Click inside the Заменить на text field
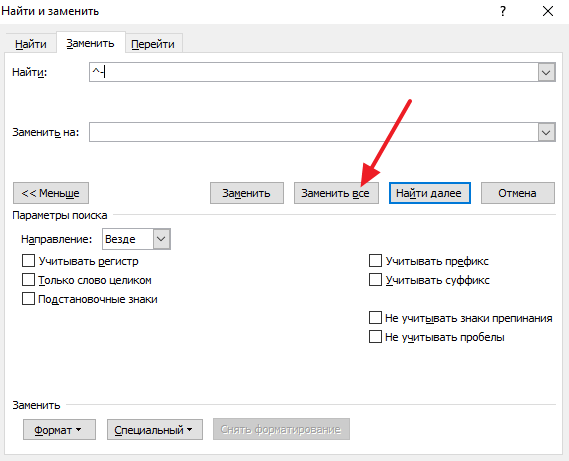Image resolution: width=569 pixels, height=461 pixels. pos(314,132)
